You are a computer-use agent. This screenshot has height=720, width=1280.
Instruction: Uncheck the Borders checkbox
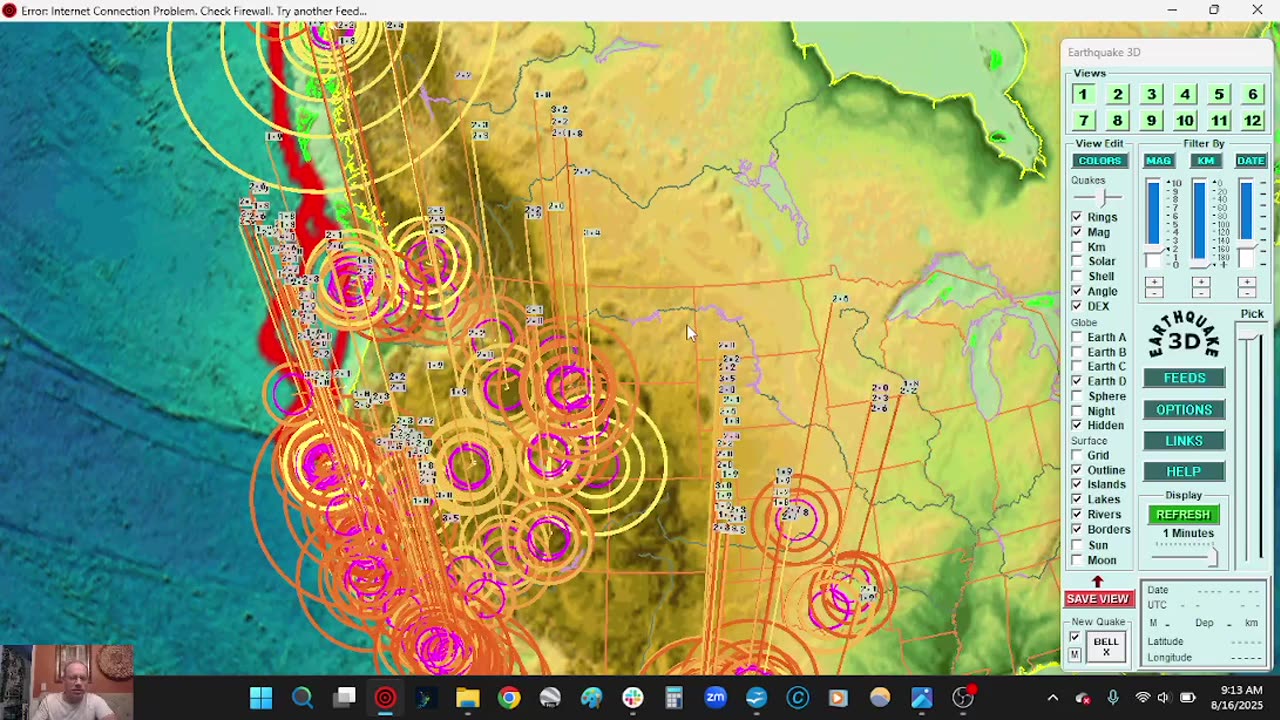tap(1077, 529)
